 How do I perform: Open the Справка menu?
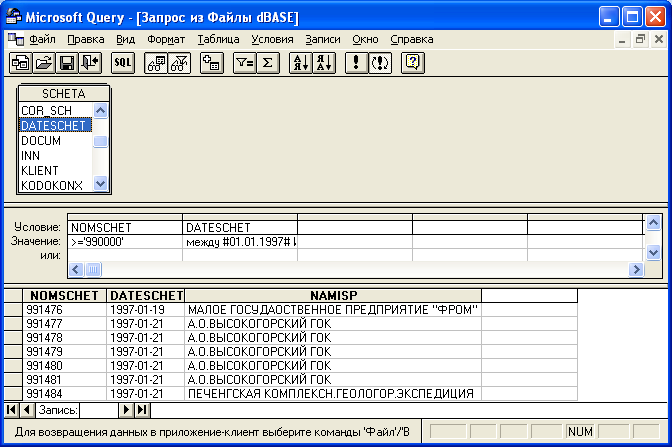click(x=412, y=39)
